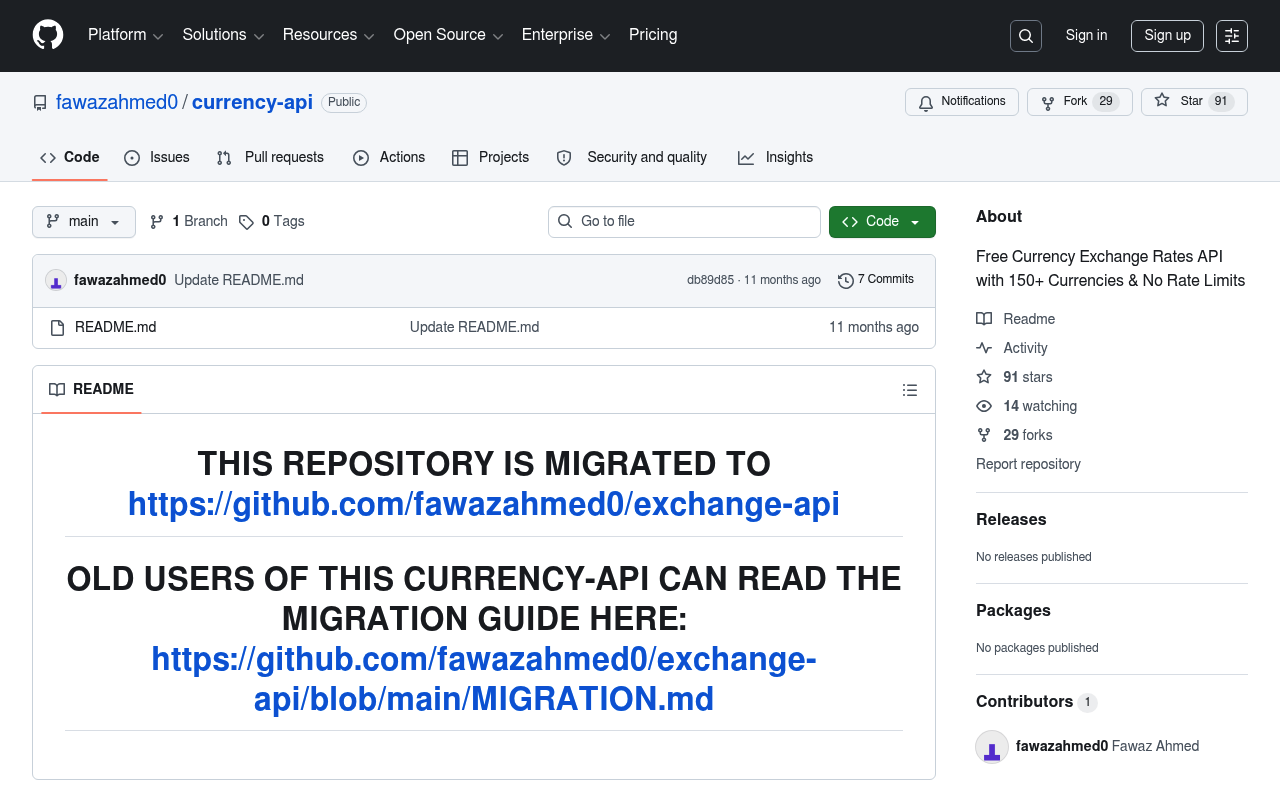
Task: View the 7 Commits history
Action: tap(876, 280)
